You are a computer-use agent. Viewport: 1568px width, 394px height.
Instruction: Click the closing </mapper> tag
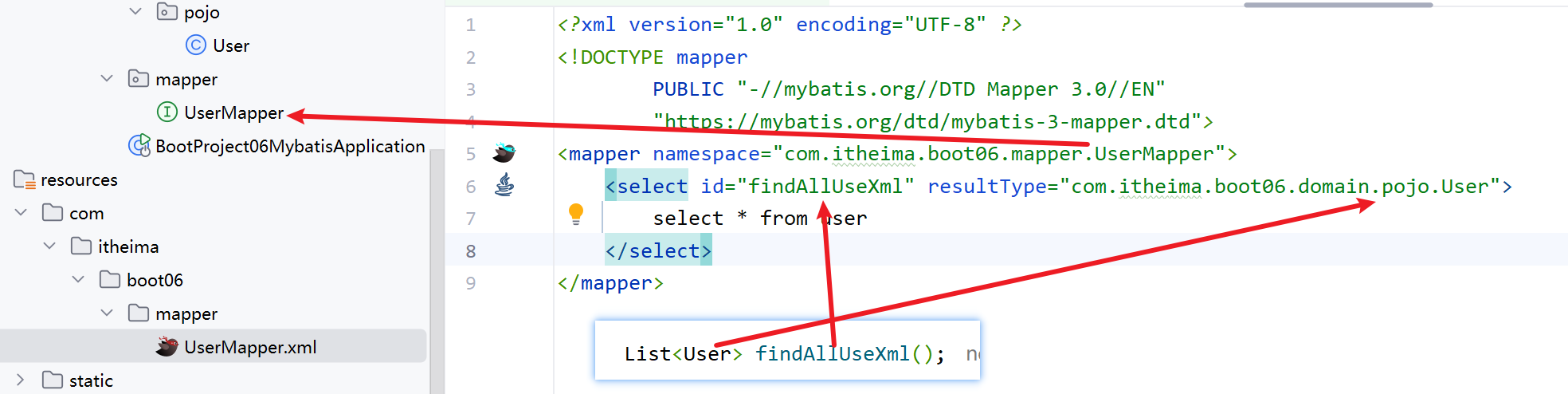610,283
